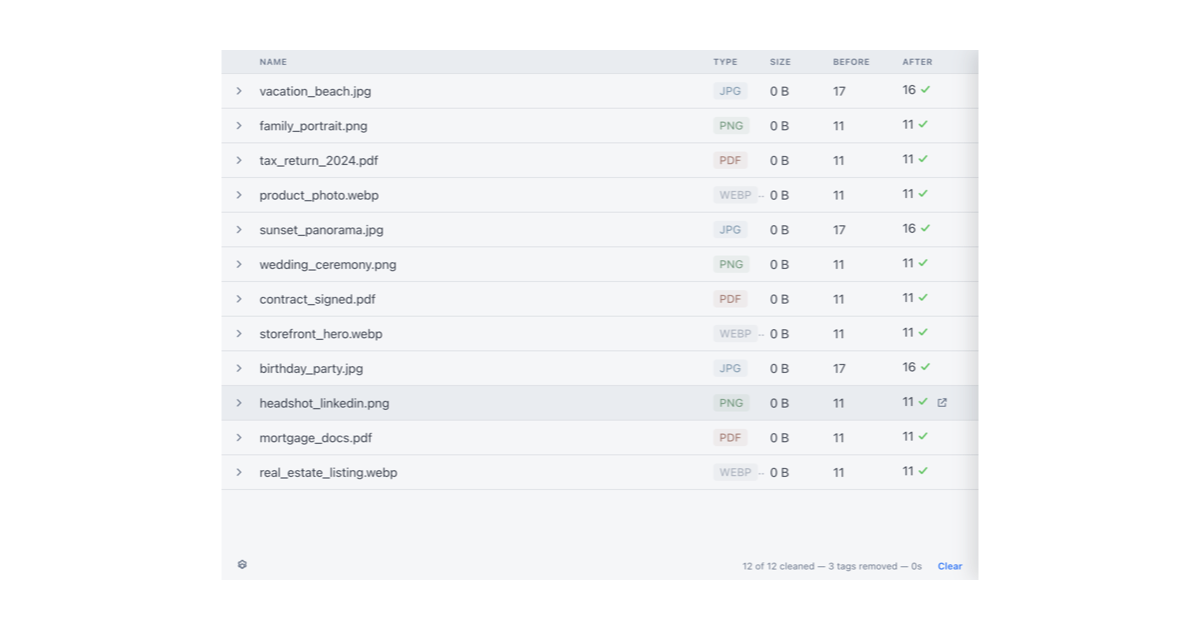The width and height of the screenshot is (1200, 630).
Task: Expand the vacation_beach.jpg row details
Action: [x=239, y=91]
